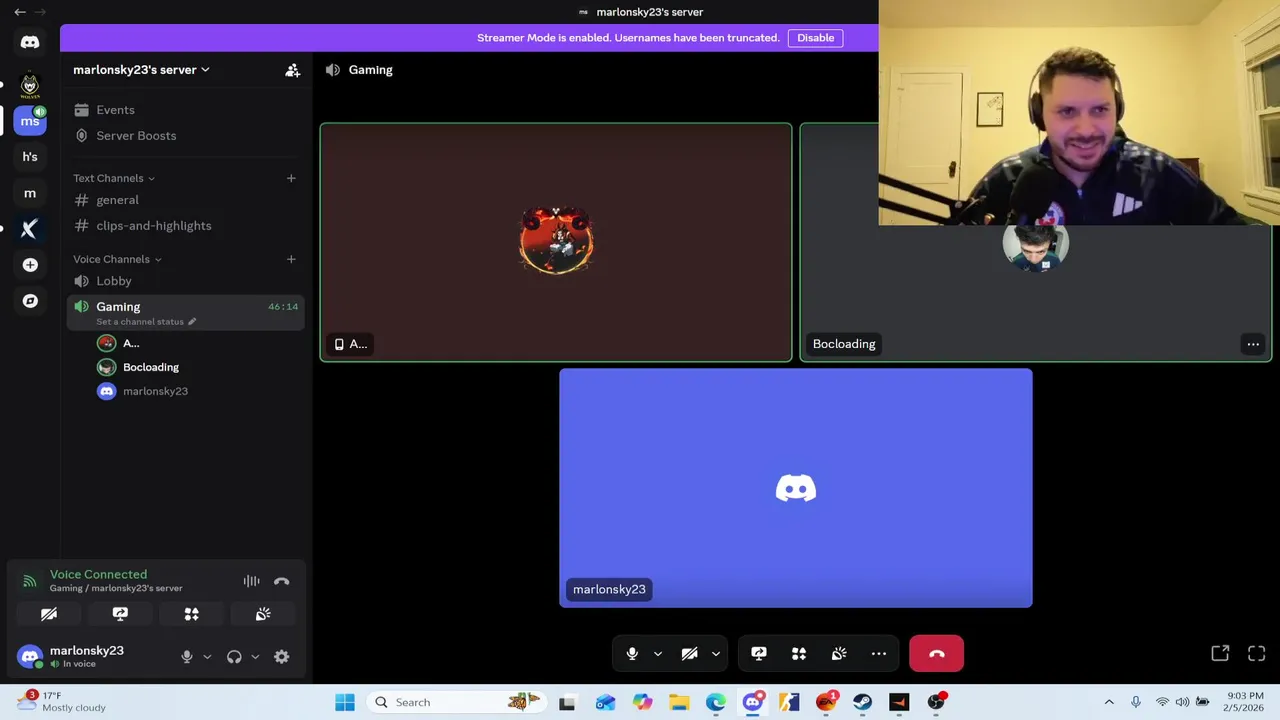This screenshot has width=1280, height=720.
Task: Open voice connection signal info icon
Action: 30,581
